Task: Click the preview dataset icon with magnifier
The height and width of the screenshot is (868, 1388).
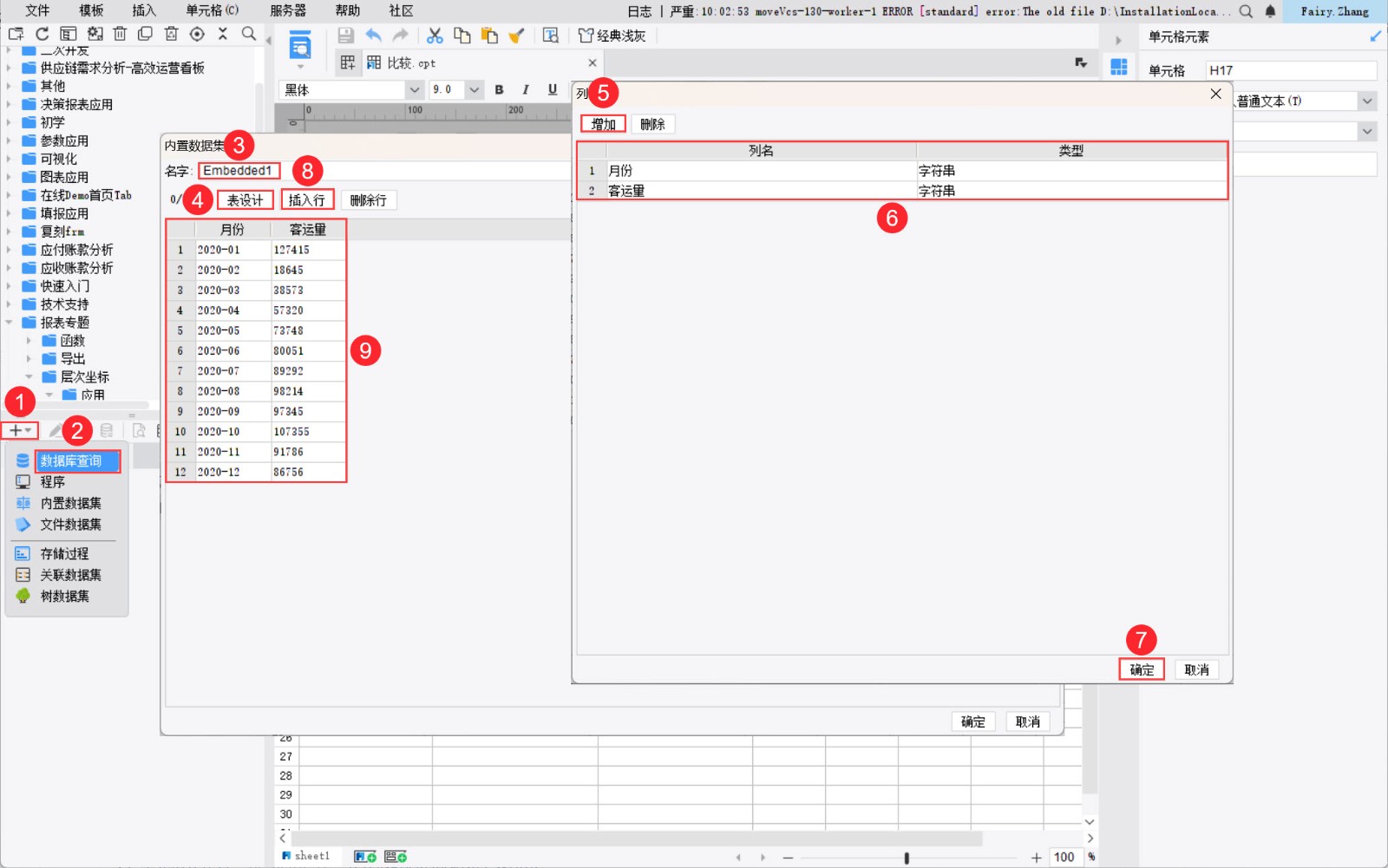Action: click(139, 430)
